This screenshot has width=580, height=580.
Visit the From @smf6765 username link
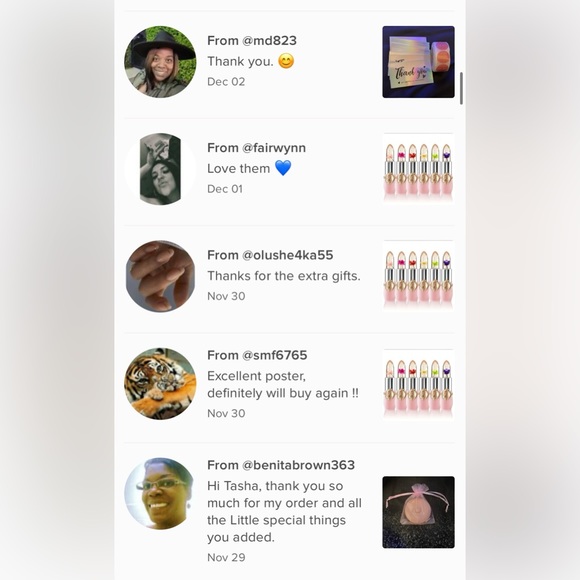point(257,355)
